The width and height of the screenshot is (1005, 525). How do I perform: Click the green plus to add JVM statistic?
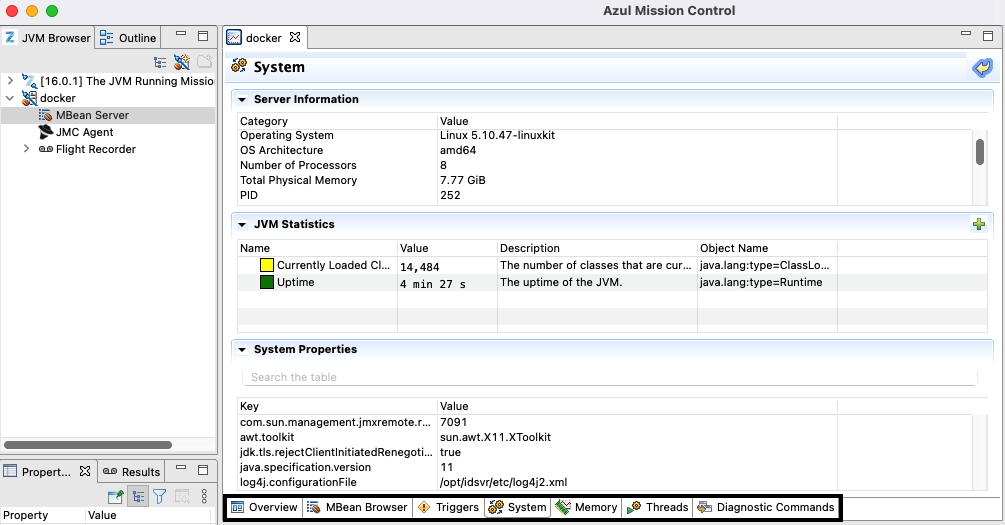(979, 224)
